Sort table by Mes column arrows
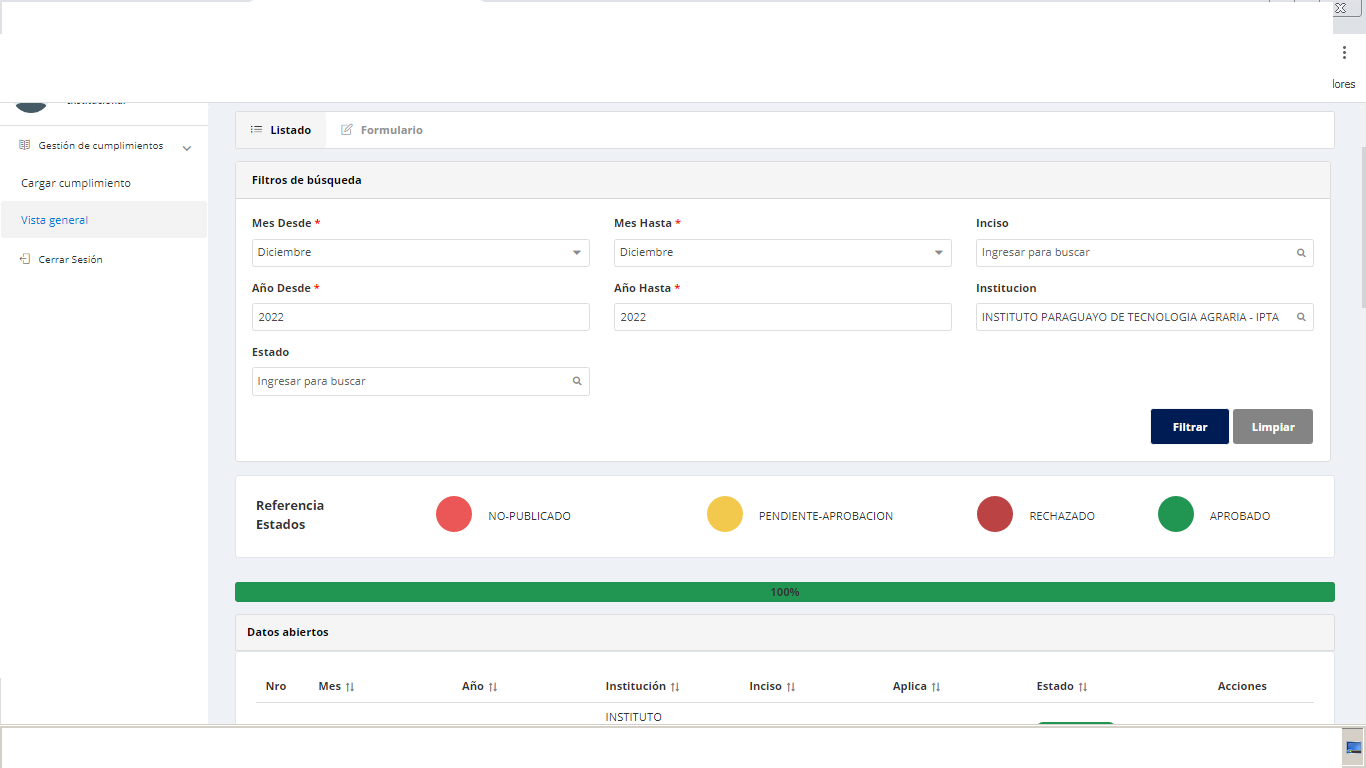Screen dimensions: 1366x768 point(350,687)
